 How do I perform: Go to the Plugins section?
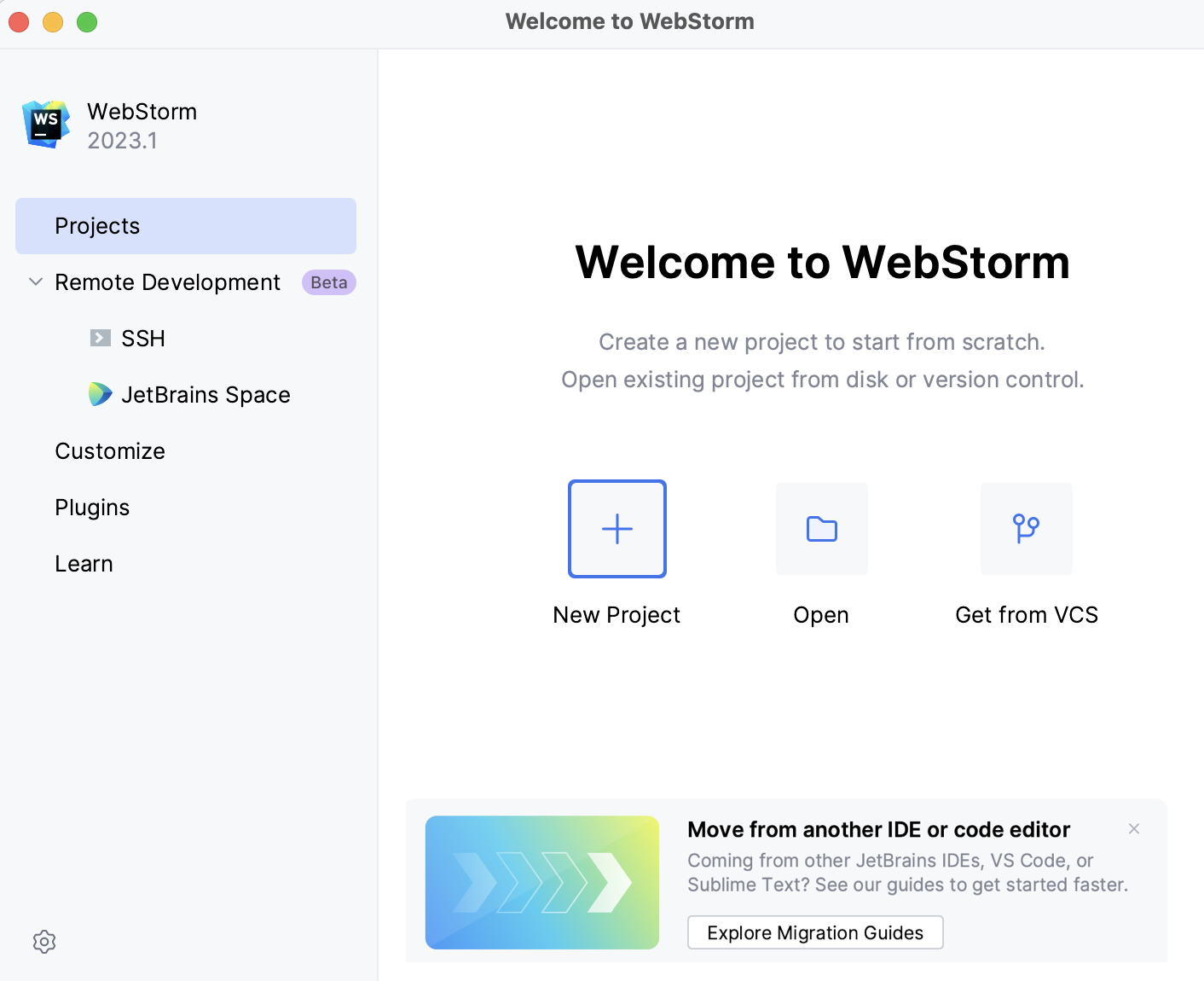(x=92, y=508)
